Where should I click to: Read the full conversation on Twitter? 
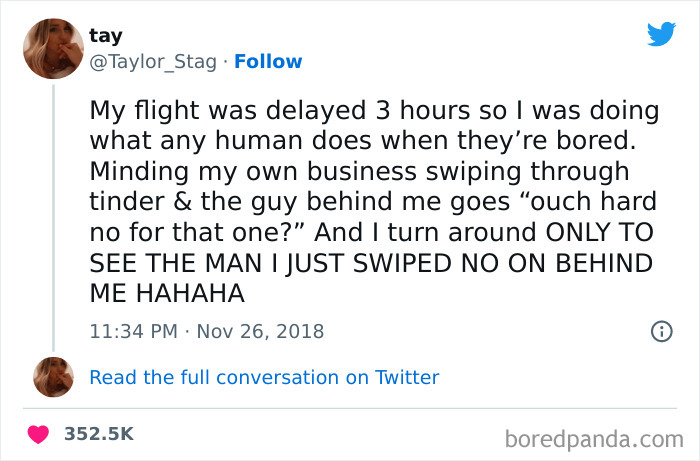click(x=264, y=377)
